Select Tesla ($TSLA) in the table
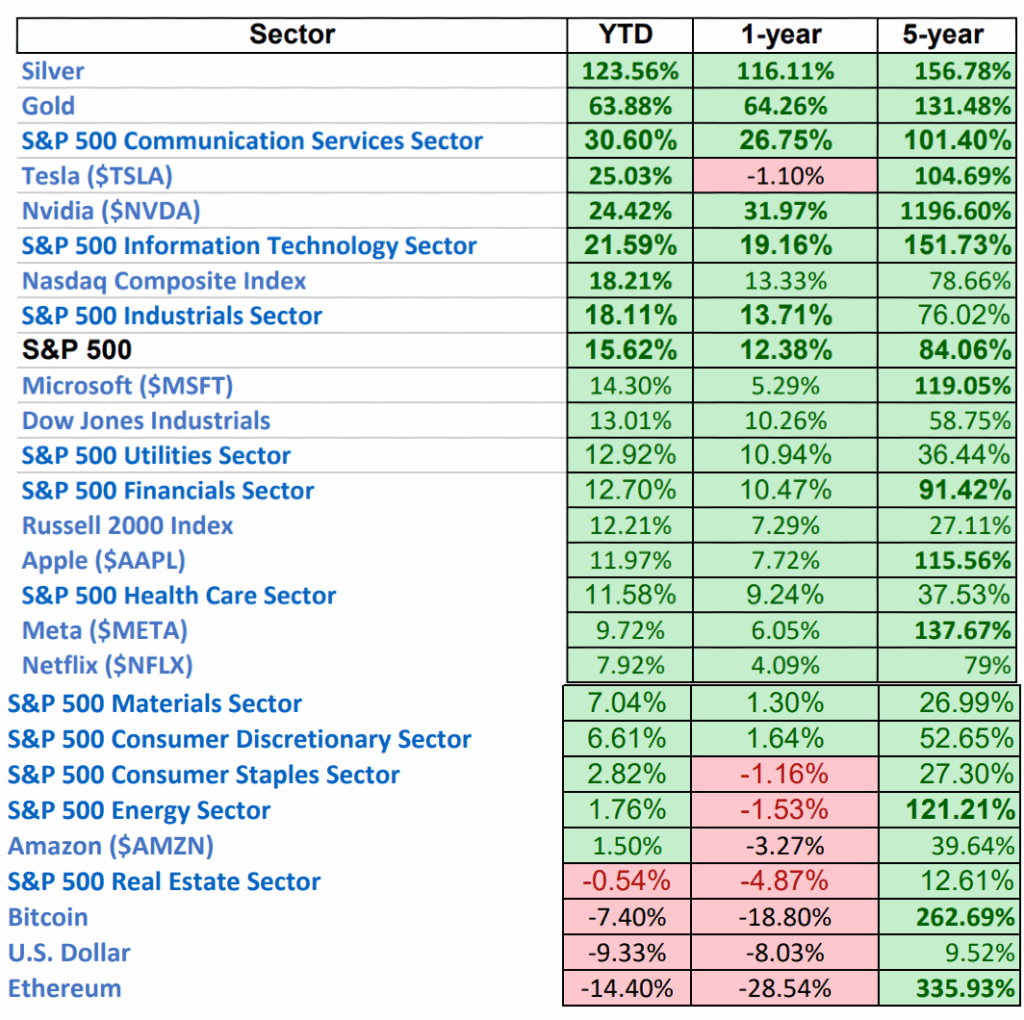This screenshot has width=1024, height=1020. [x=97, y=176]
